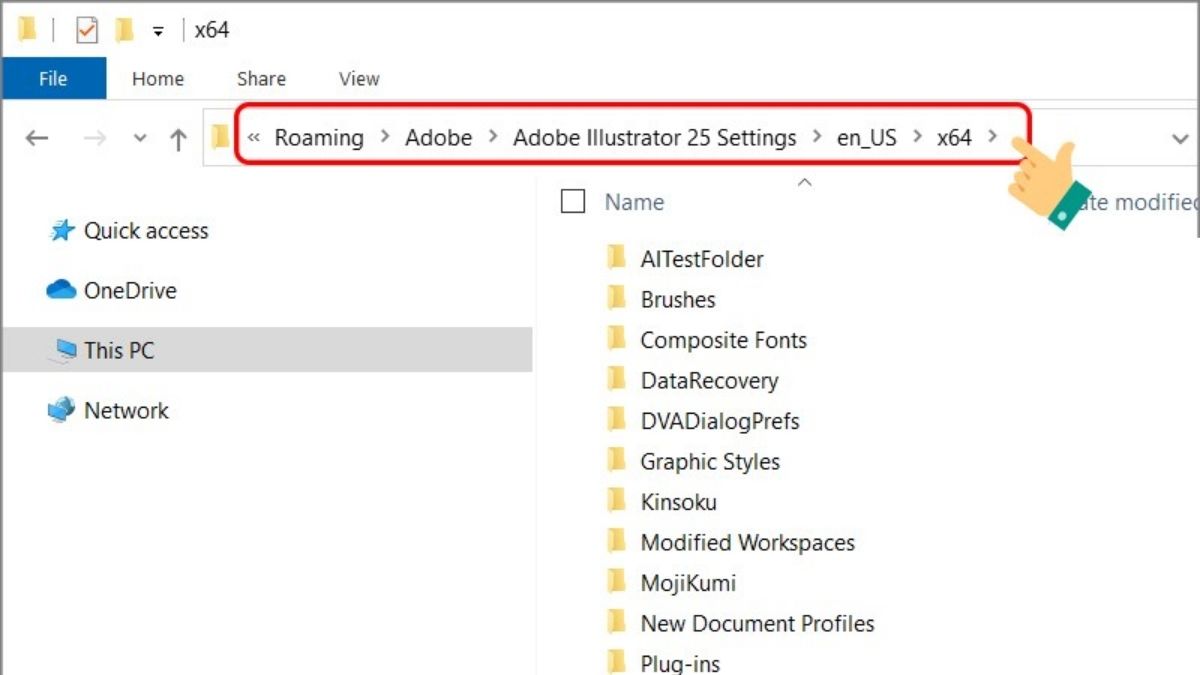1200x675 pixels.
Task: Switch to the Home ribbon tab
Action: coord(158,79)
